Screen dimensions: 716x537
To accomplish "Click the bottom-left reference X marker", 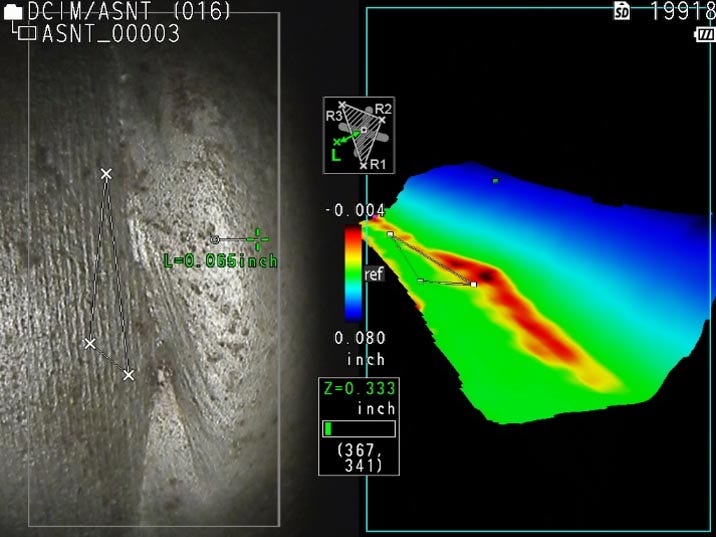I will coord(90,343).
